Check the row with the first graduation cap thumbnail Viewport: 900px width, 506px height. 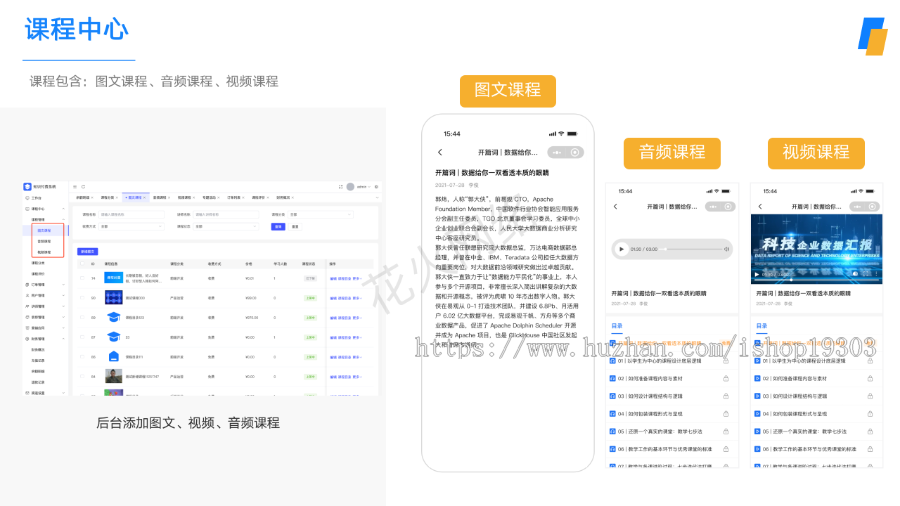(83, 317)
